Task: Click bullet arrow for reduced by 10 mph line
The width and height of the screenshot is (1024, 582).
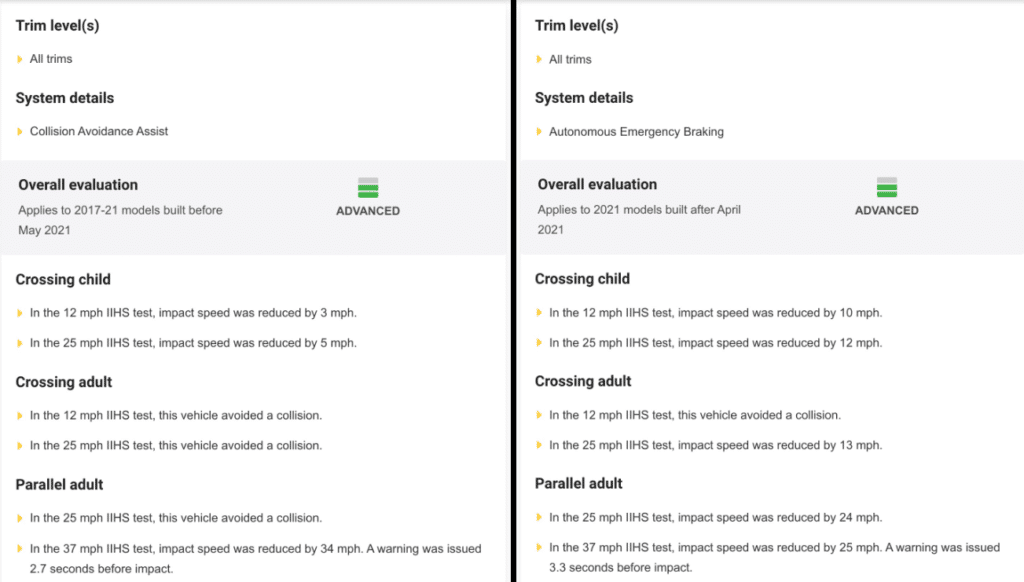Action: [539, 312]
